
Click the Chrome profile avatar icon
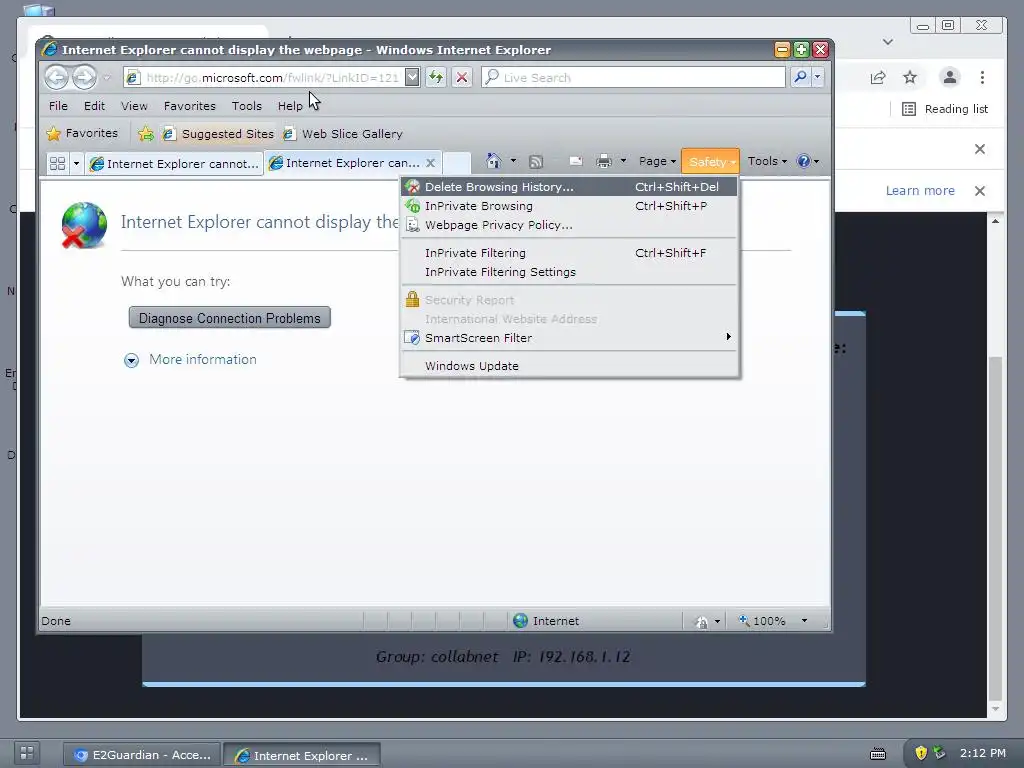(950, 77)
